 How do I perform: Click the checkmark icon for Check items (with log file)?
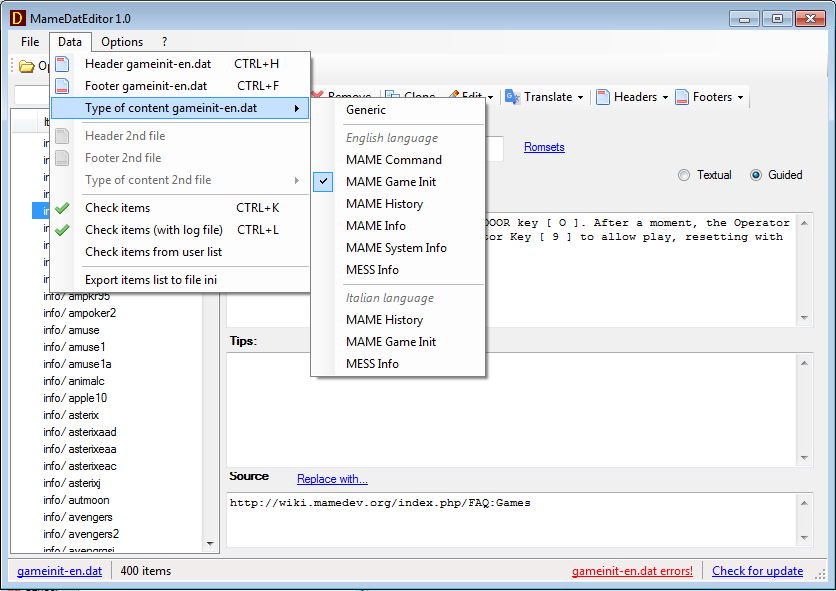[x=63, y=230]
